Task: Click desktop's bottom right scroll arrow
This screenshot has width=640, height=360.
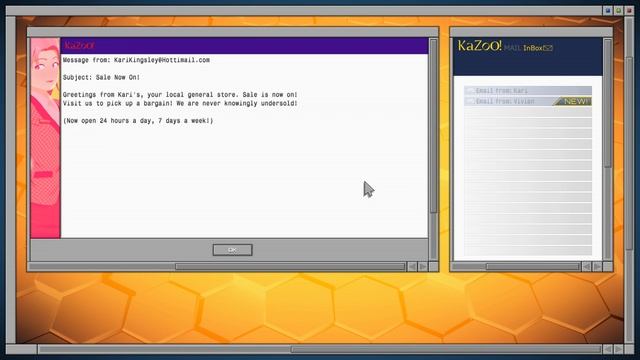Action: (x=619, y=349)
